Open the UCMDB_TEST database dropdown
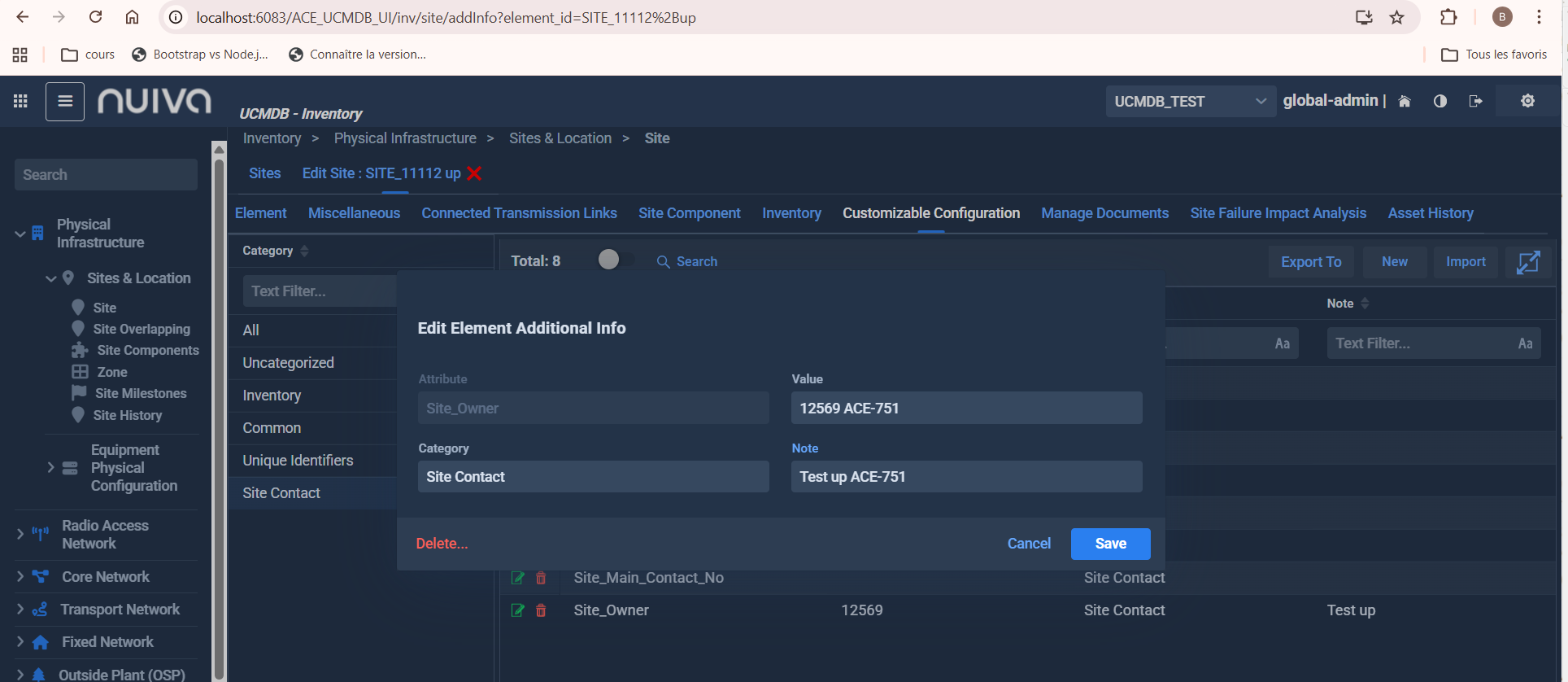 (1189, 102)
